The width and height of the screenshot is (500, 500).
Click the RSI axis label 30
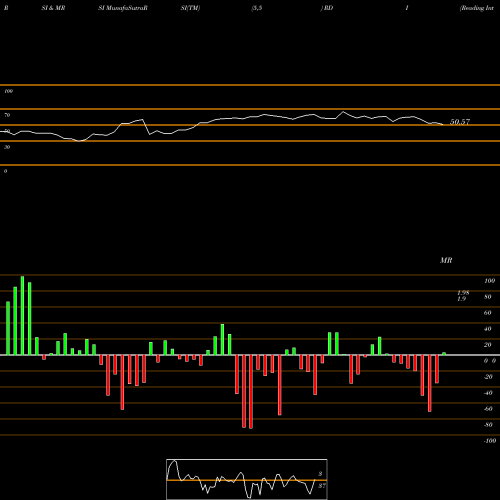[7, 147]
